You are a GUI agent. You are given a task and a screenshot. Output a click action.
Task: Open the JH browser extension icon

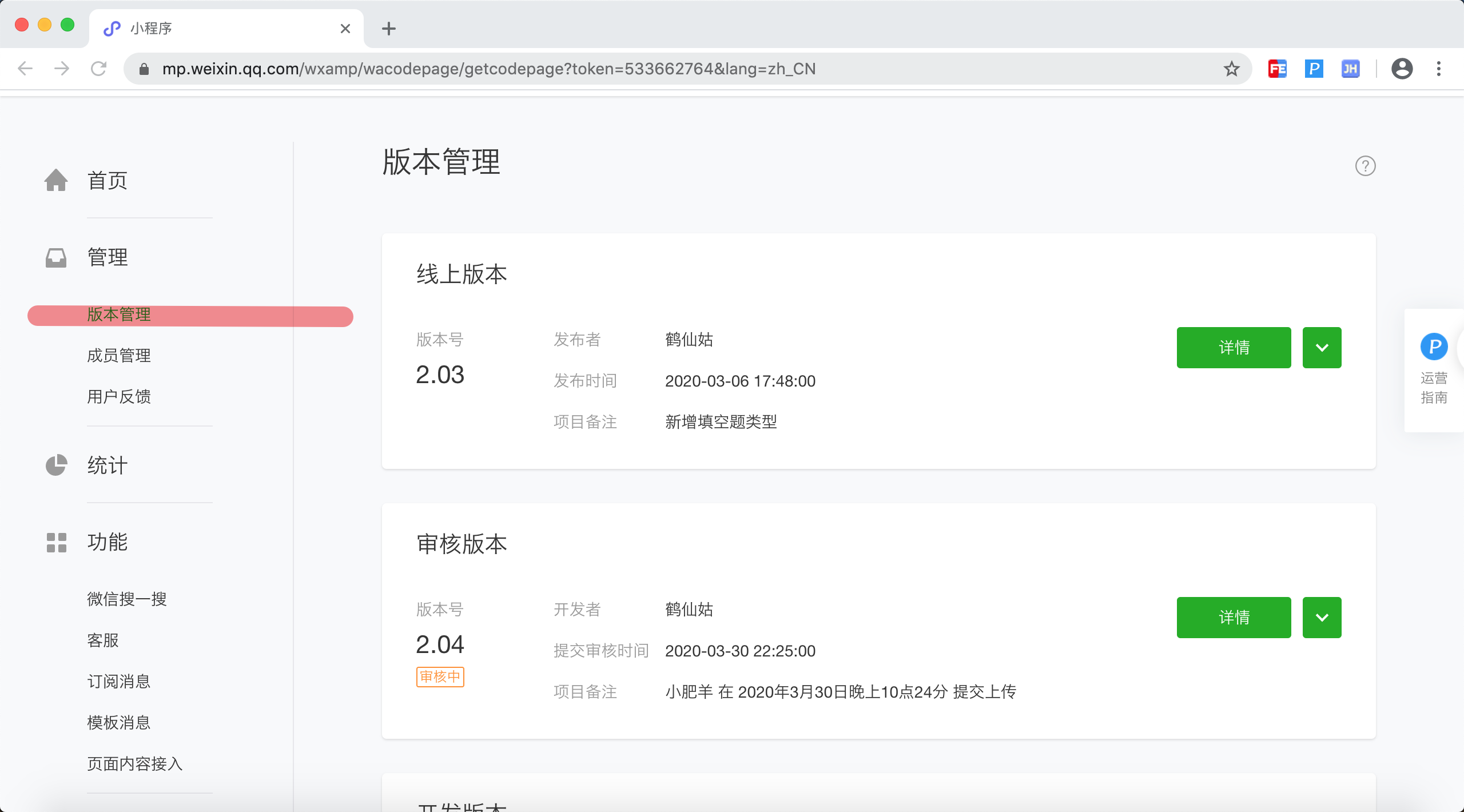coord(1350,69)
